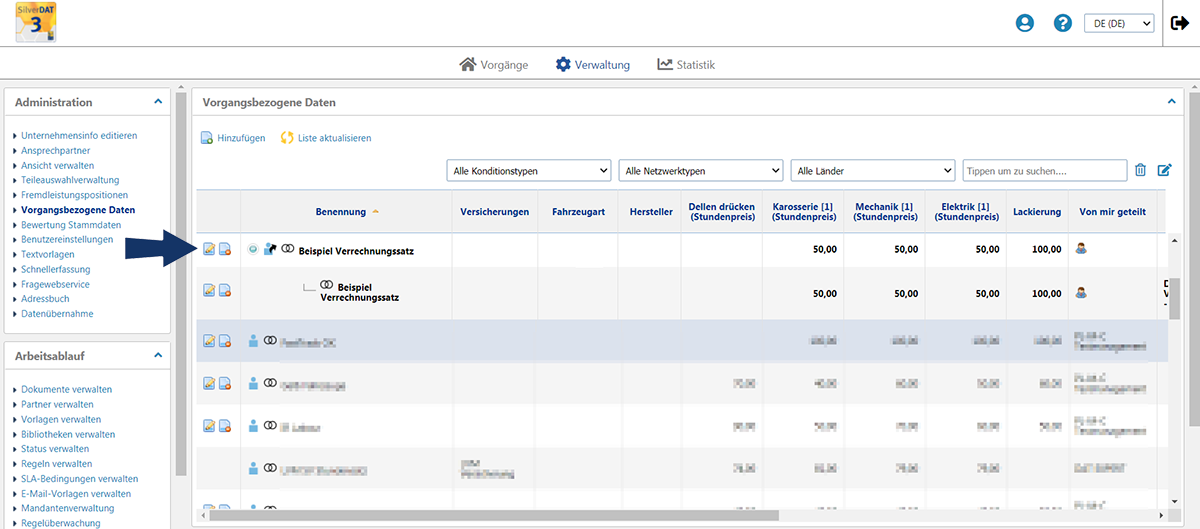Click Von mir geteilt person icon, nested row
Image resolution: width=1200 pixels, height=529 pixels.
tap(1081, 293)
